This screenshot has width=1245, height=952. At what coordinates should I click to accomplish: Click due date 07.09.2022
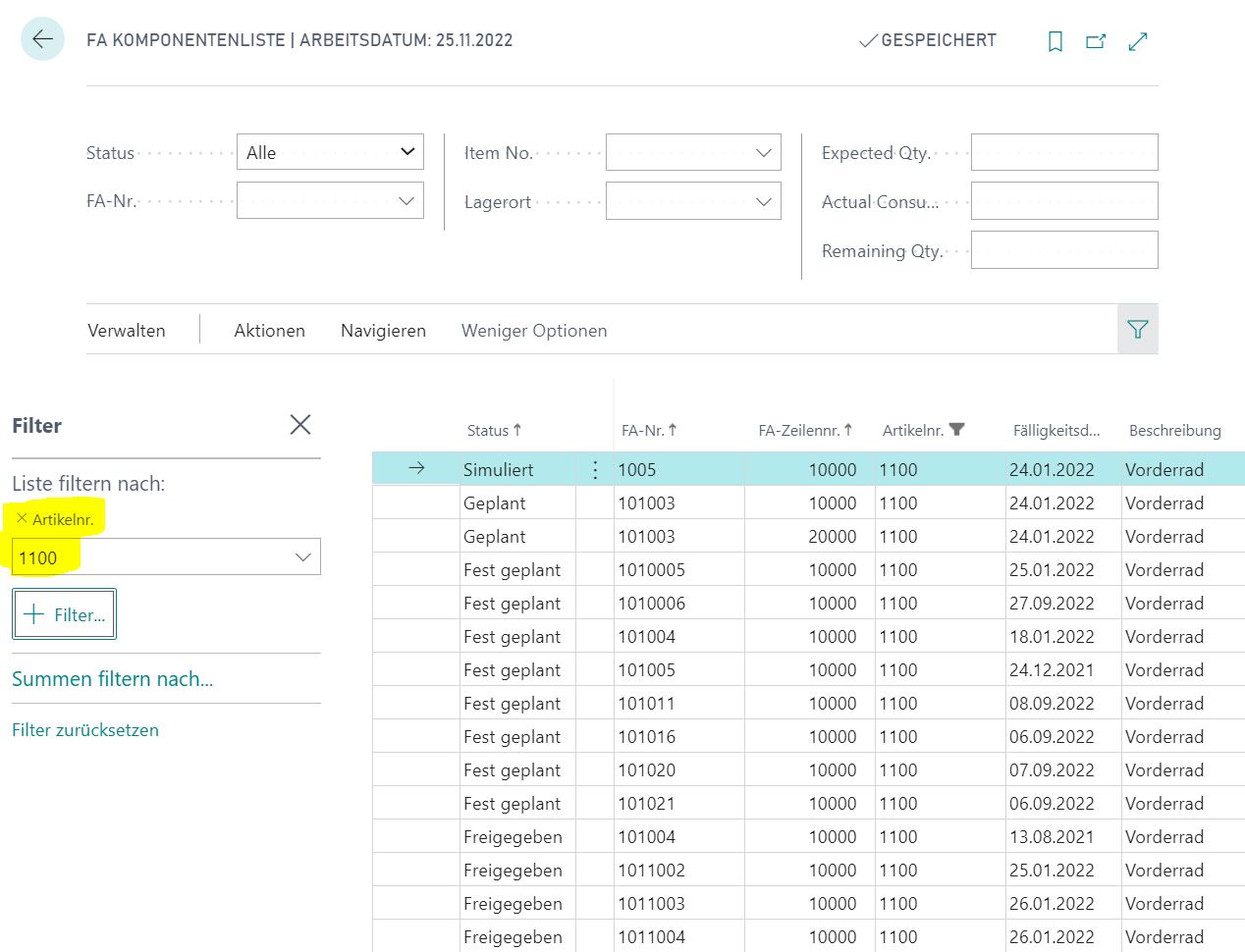tap(1063, 769)
